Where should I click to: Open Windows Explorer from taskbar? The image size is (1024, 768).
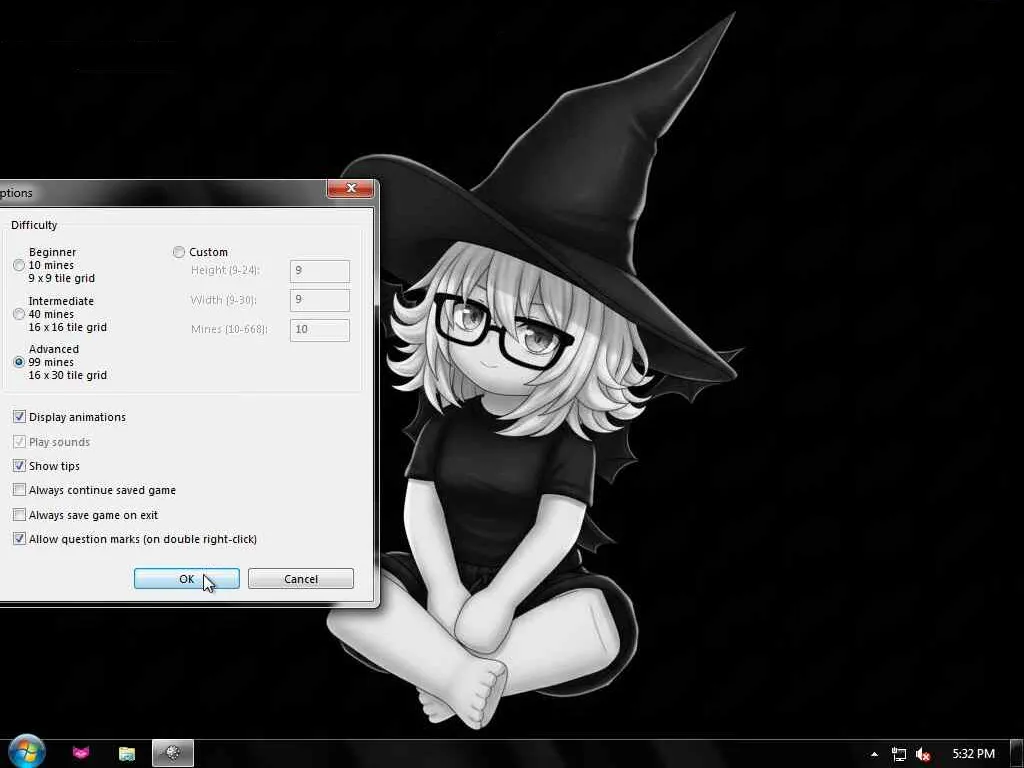[x=127, y=754]
